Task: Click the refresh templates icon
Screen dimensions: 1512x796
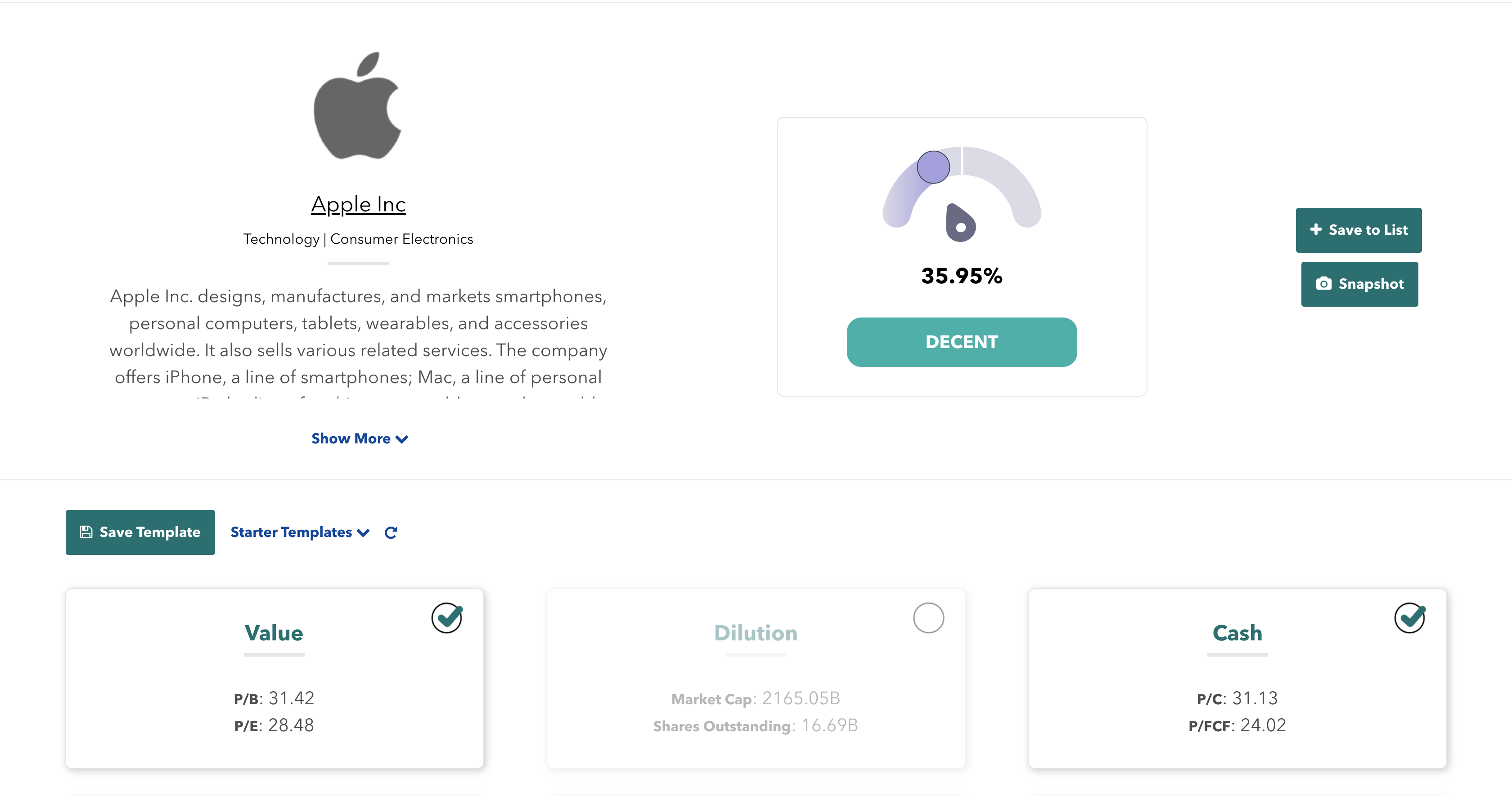Action: click(391, 532)
